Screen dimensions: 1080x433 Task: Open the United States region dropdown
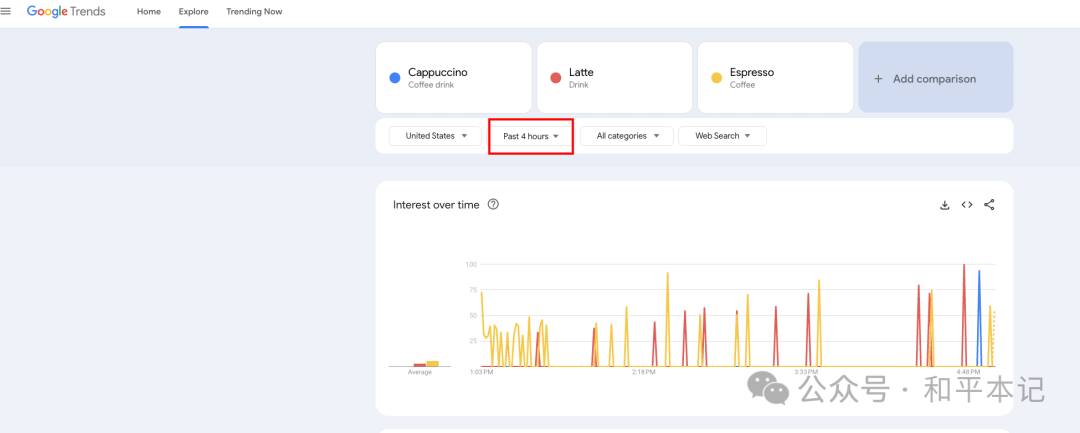(436, 136)
